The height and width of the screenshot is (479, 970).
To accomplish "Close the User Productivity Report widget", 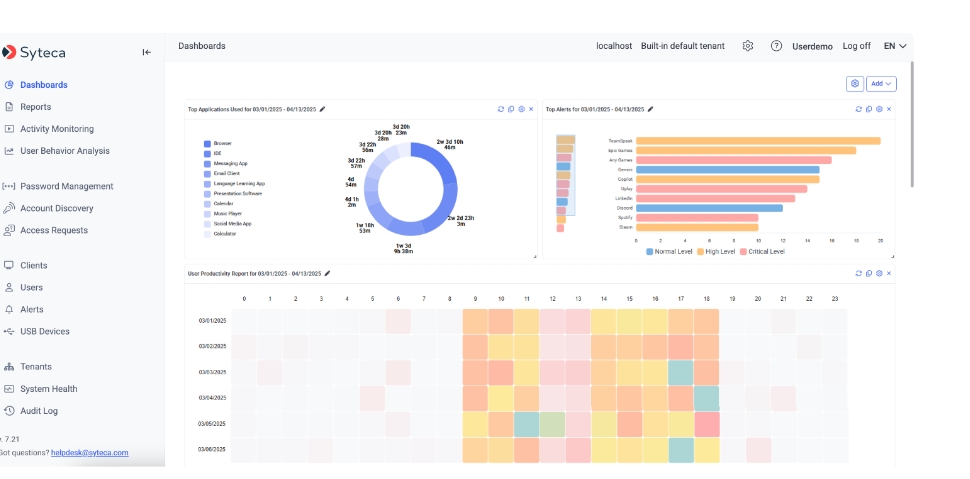I will 889,273.
